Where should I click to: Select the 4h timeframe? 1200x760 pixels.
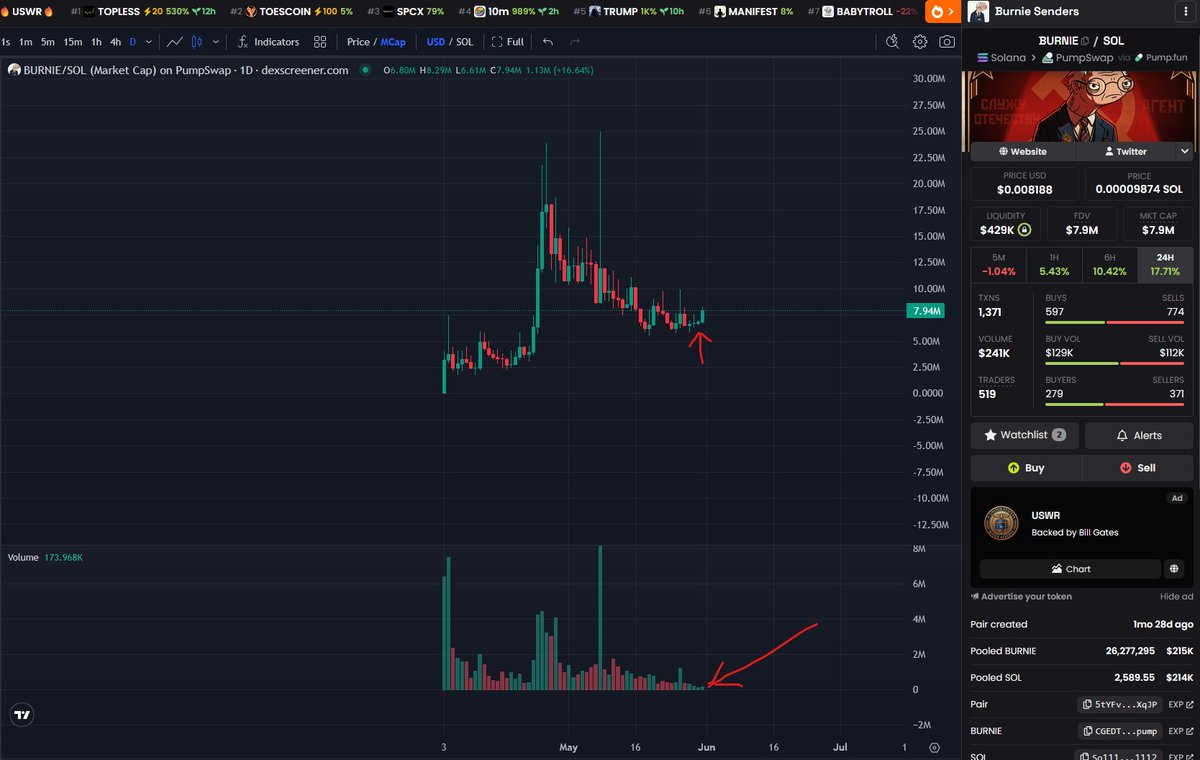click(116, 42)
